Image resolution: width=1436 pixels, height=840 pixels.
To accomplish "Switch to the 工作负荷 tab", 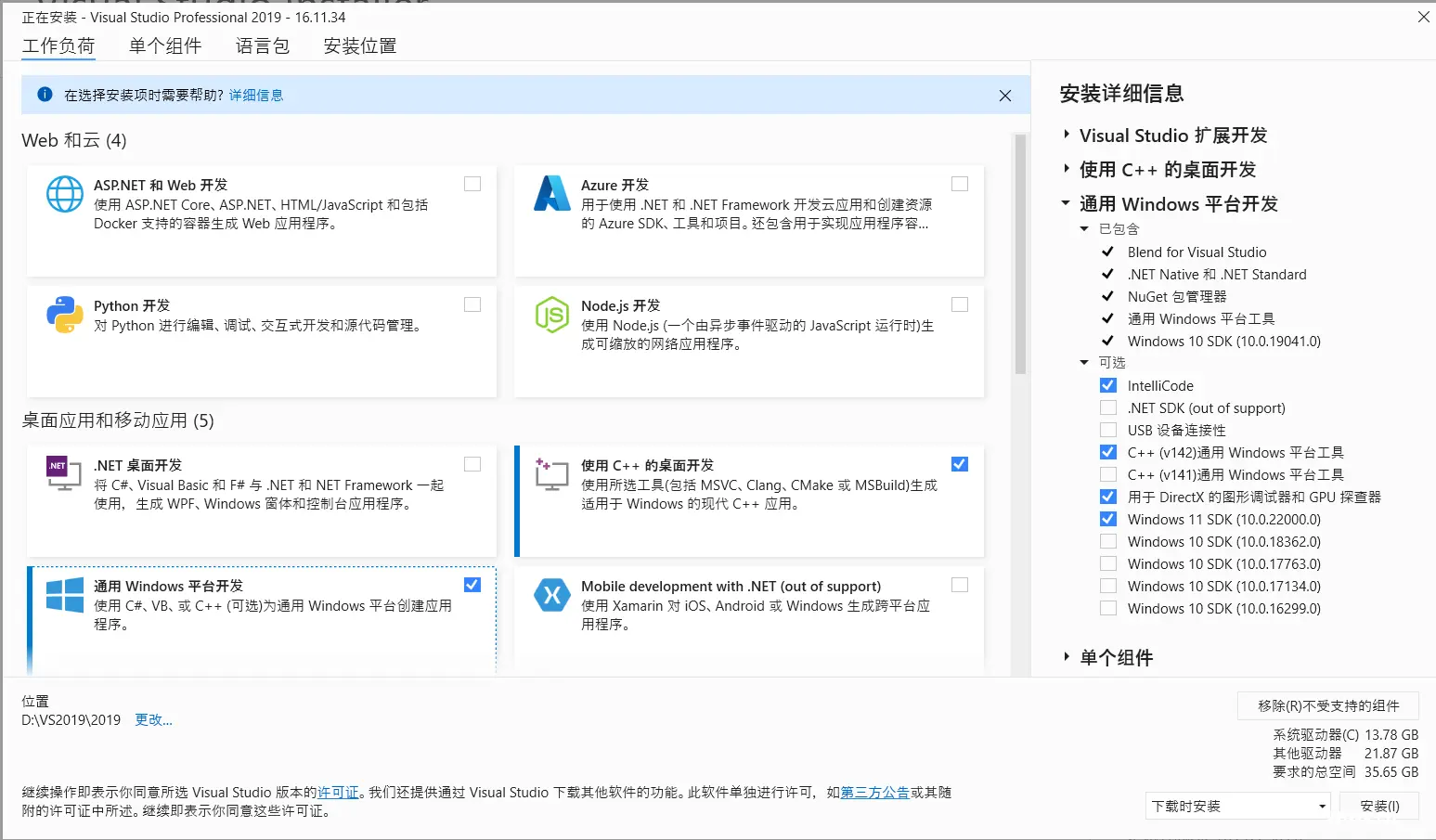I will tap(58, 45).
